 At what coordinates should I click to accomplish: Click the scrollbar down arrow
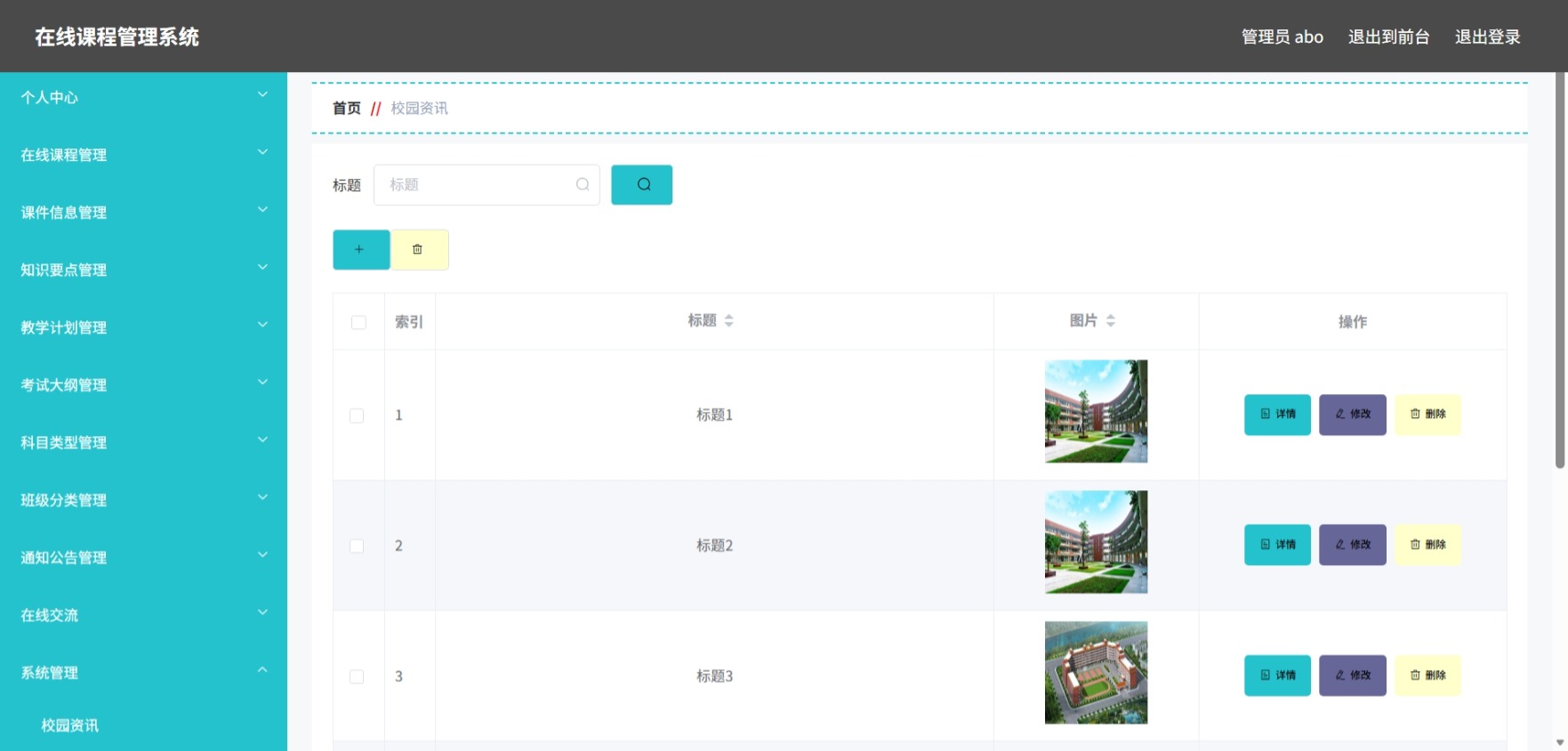click(1560, 743)
